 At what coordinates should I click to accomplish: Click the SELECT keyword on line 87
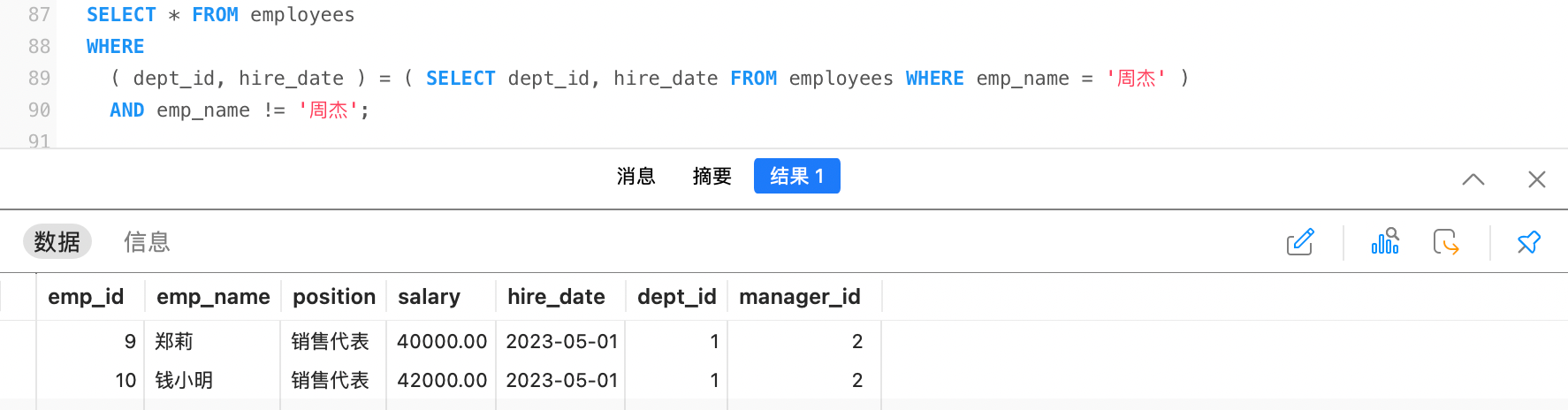(121, 15)
